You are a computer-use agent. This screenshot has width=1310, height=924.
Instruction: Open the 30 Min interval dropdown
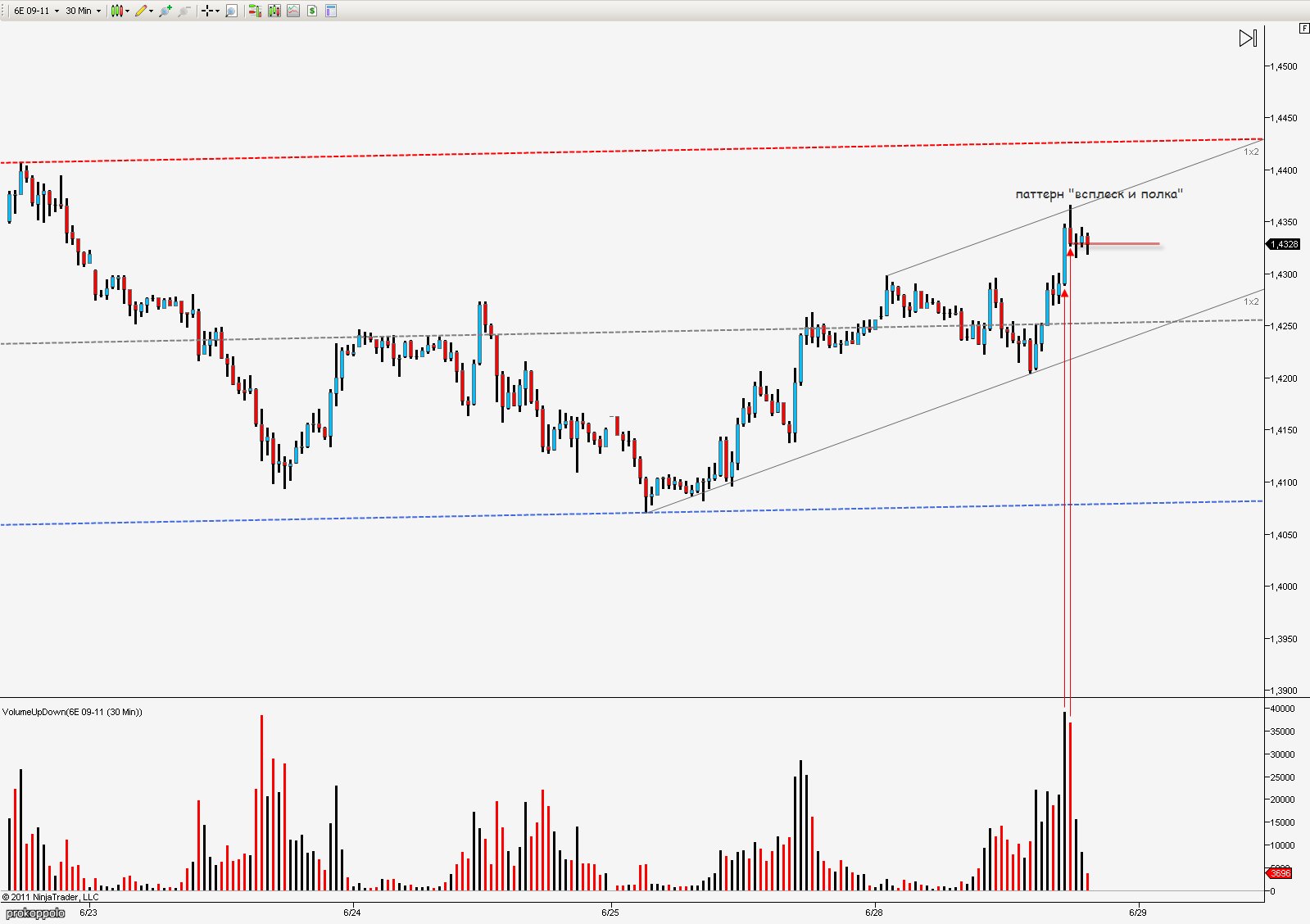click(x=83, y=11)
